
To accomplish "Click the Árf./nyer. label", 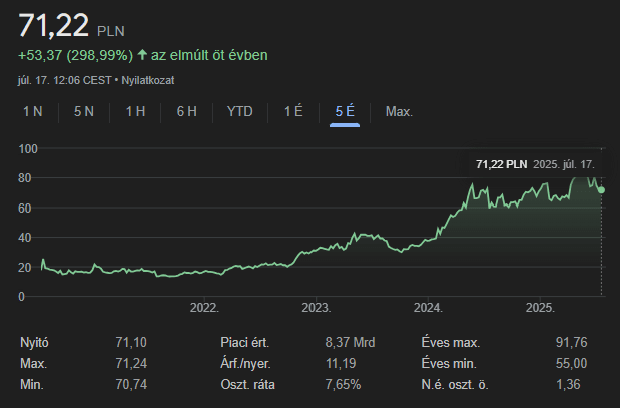I will 245,364.
